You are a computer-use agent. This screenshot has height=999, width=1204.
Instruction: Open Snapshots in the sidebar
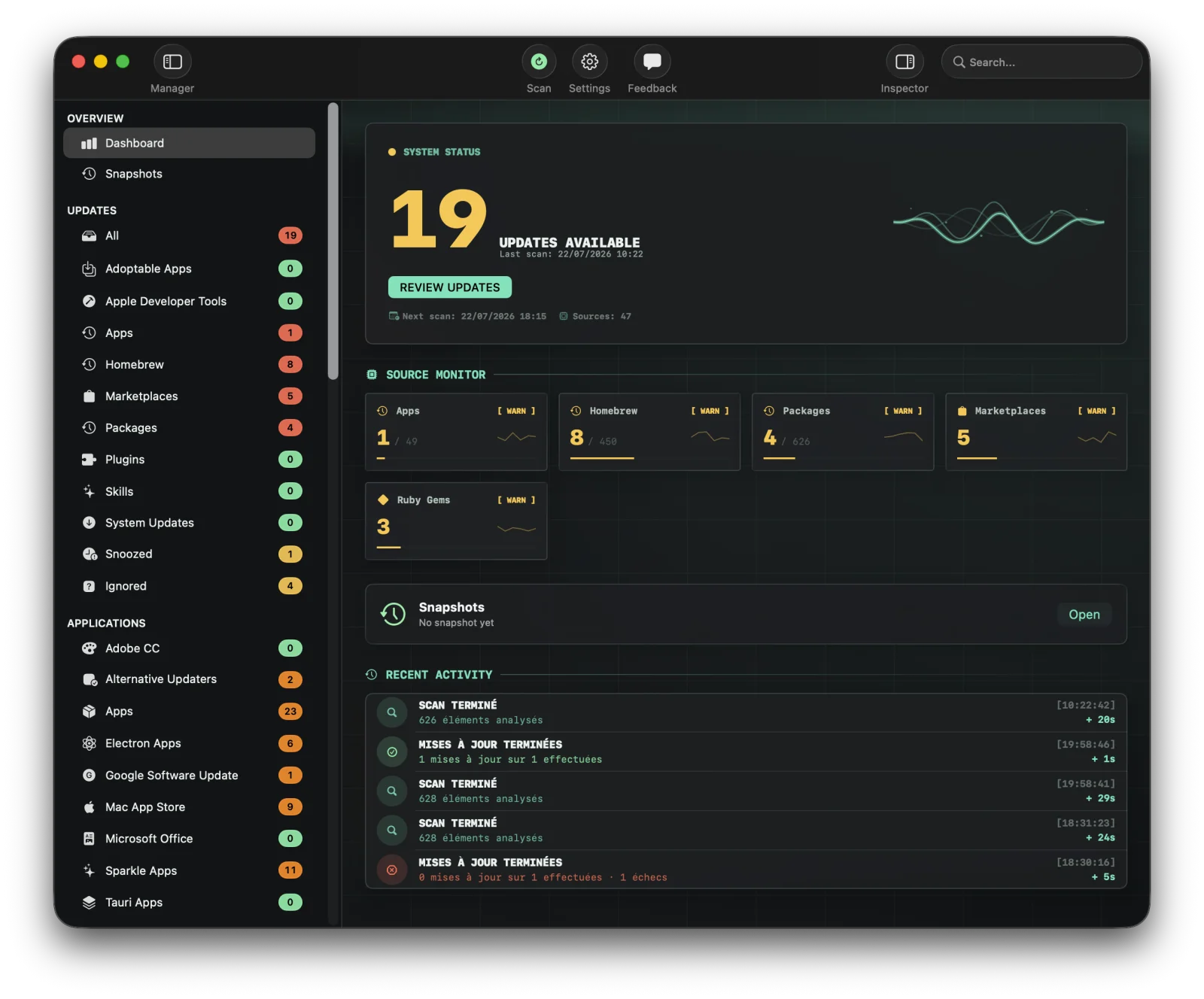(189, 174)
